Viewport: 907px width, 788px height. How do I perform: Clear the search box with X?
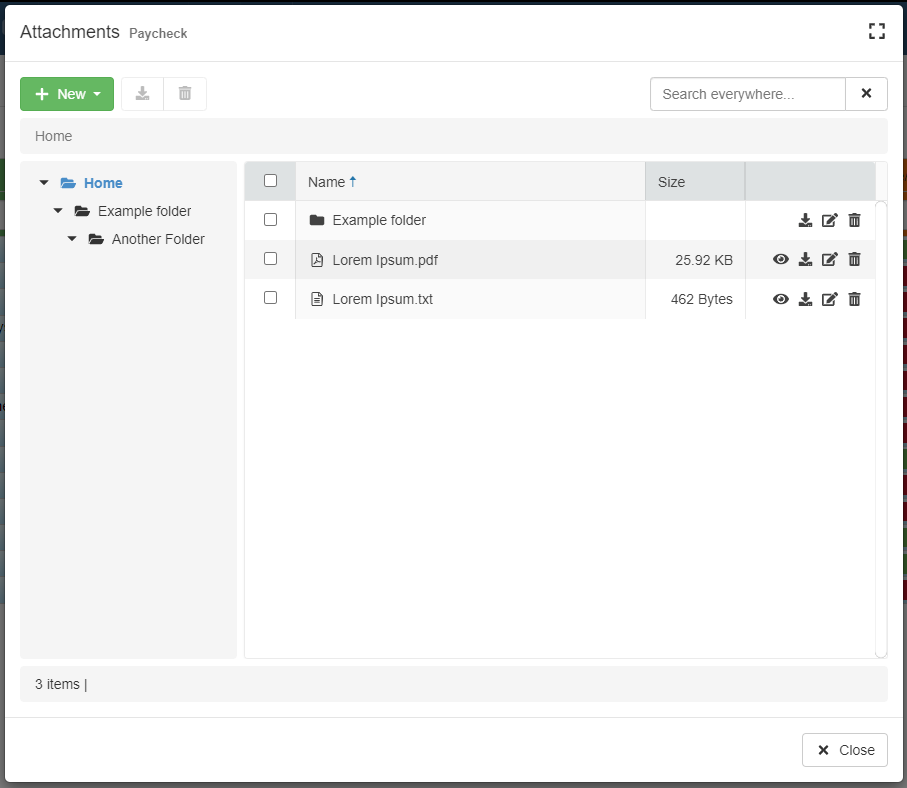click(x=866, y=94)
